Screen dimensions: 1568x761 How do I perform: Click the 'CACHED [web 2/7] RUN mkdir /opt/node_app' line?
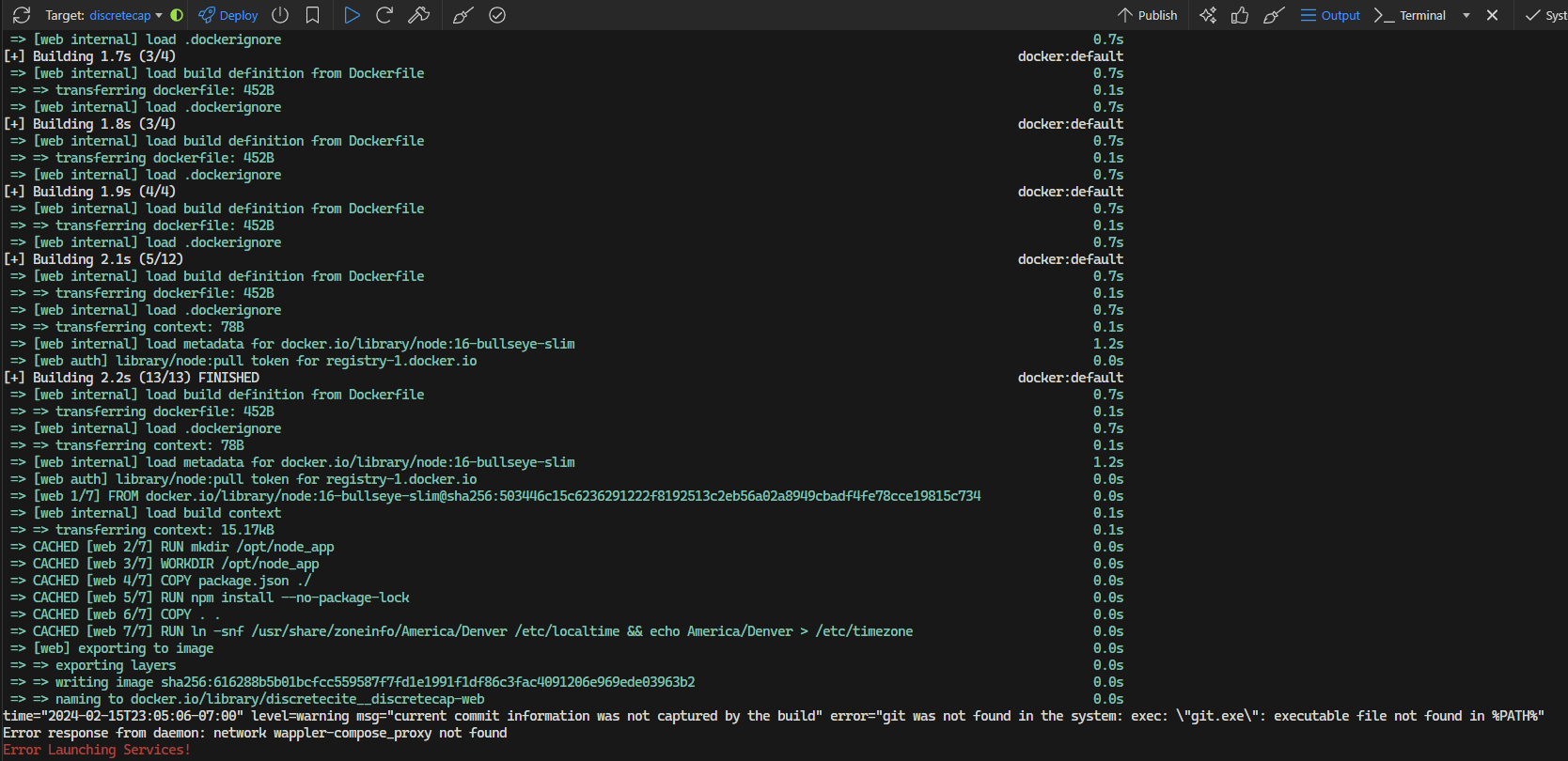[x=172, y=547]
